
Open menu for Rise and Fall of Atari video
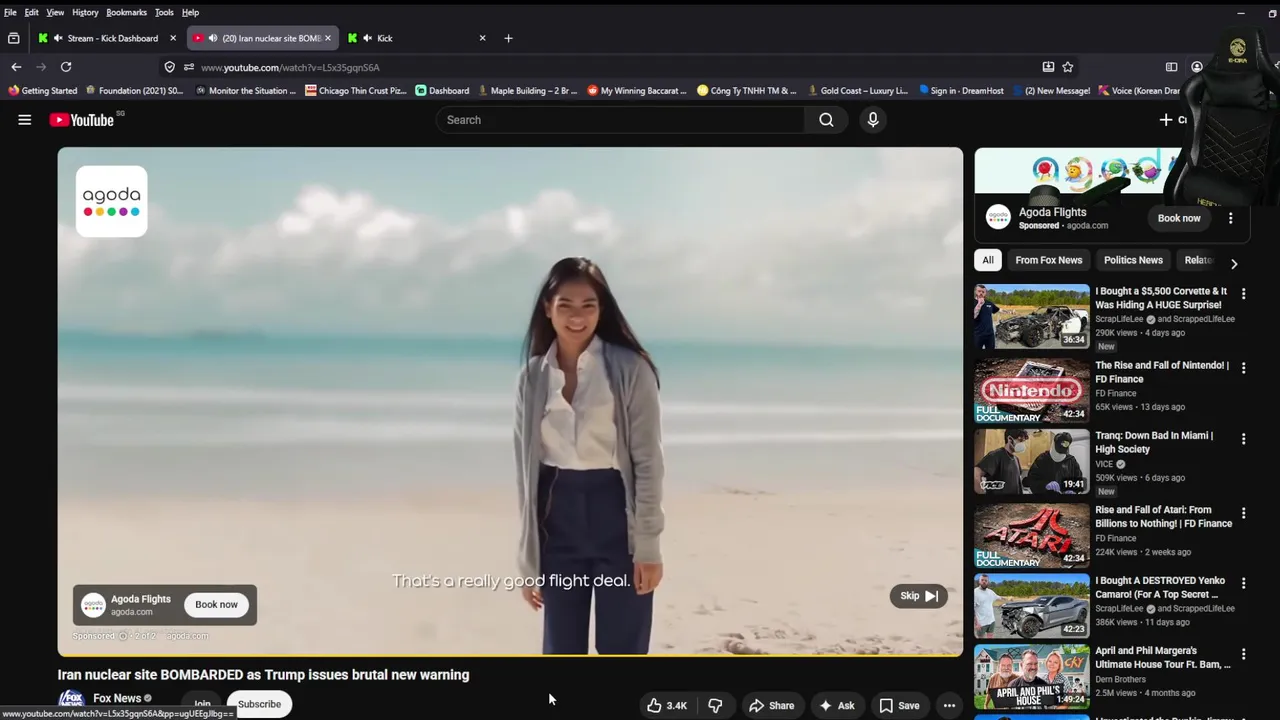(x=1243, y=513)
